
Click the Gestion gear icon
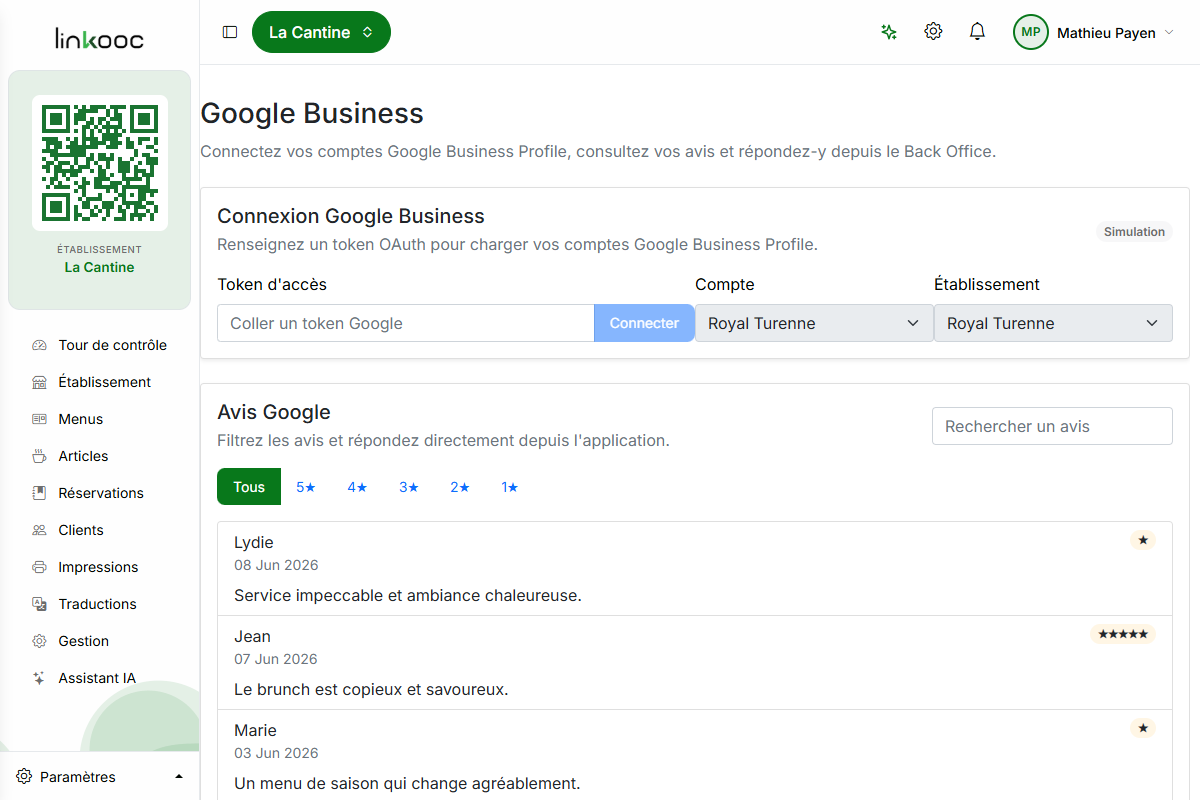(x=40, y=641)
